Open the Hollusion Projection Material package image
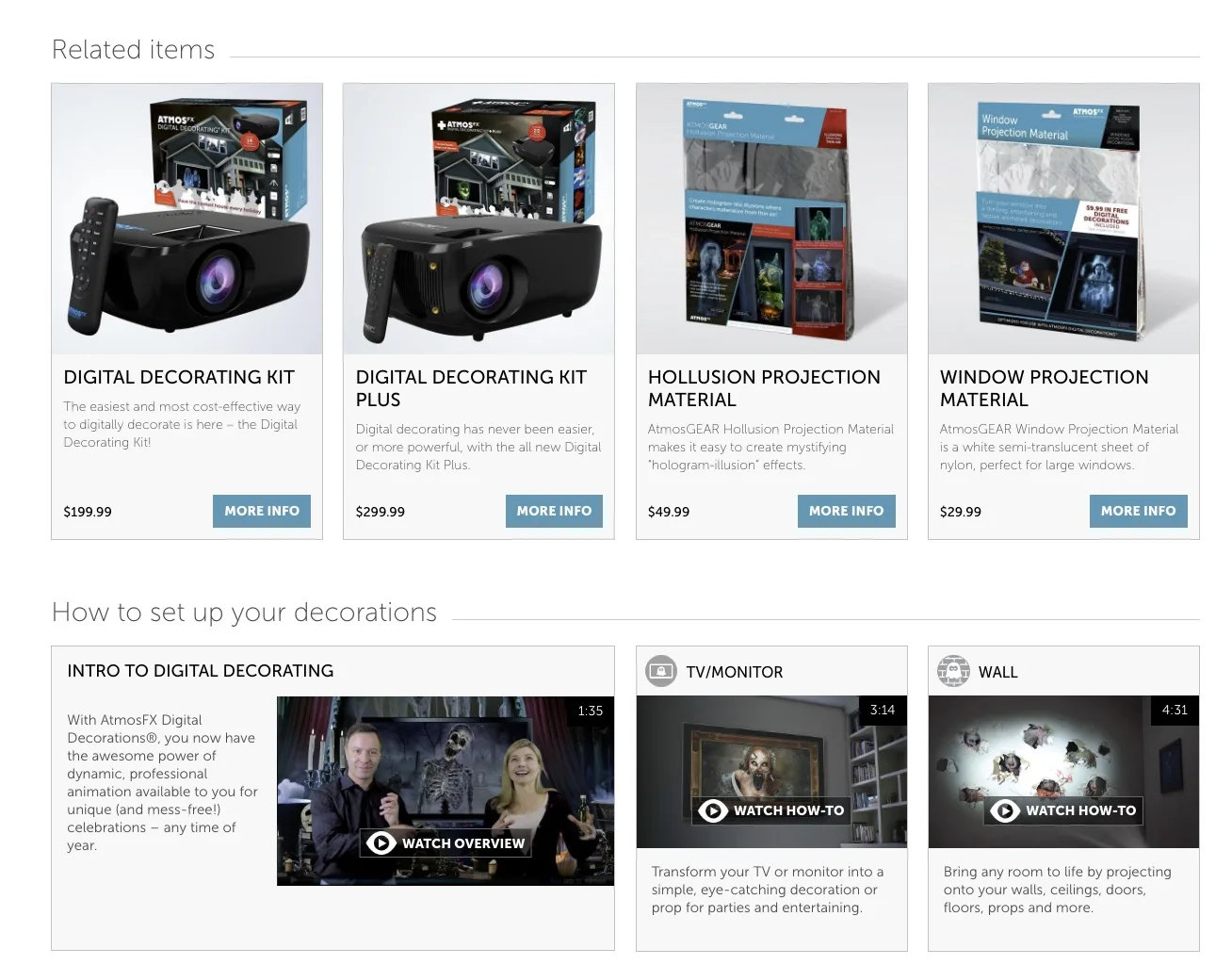1232x965 pixels. [x=771, y=219]
